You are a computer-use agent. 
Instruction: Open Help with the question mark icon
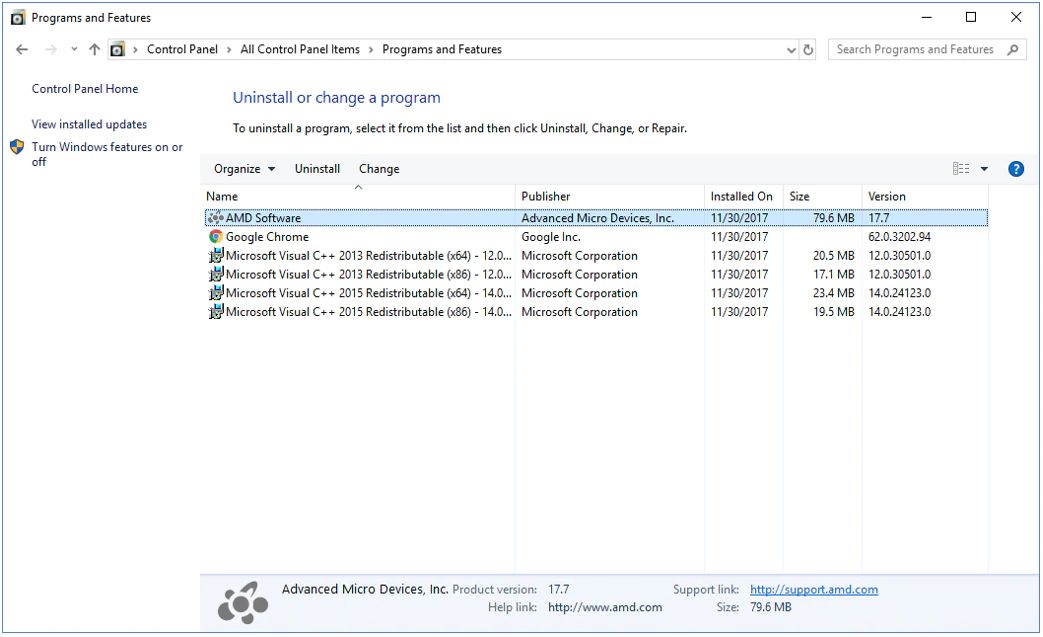tap(1016, 169)
